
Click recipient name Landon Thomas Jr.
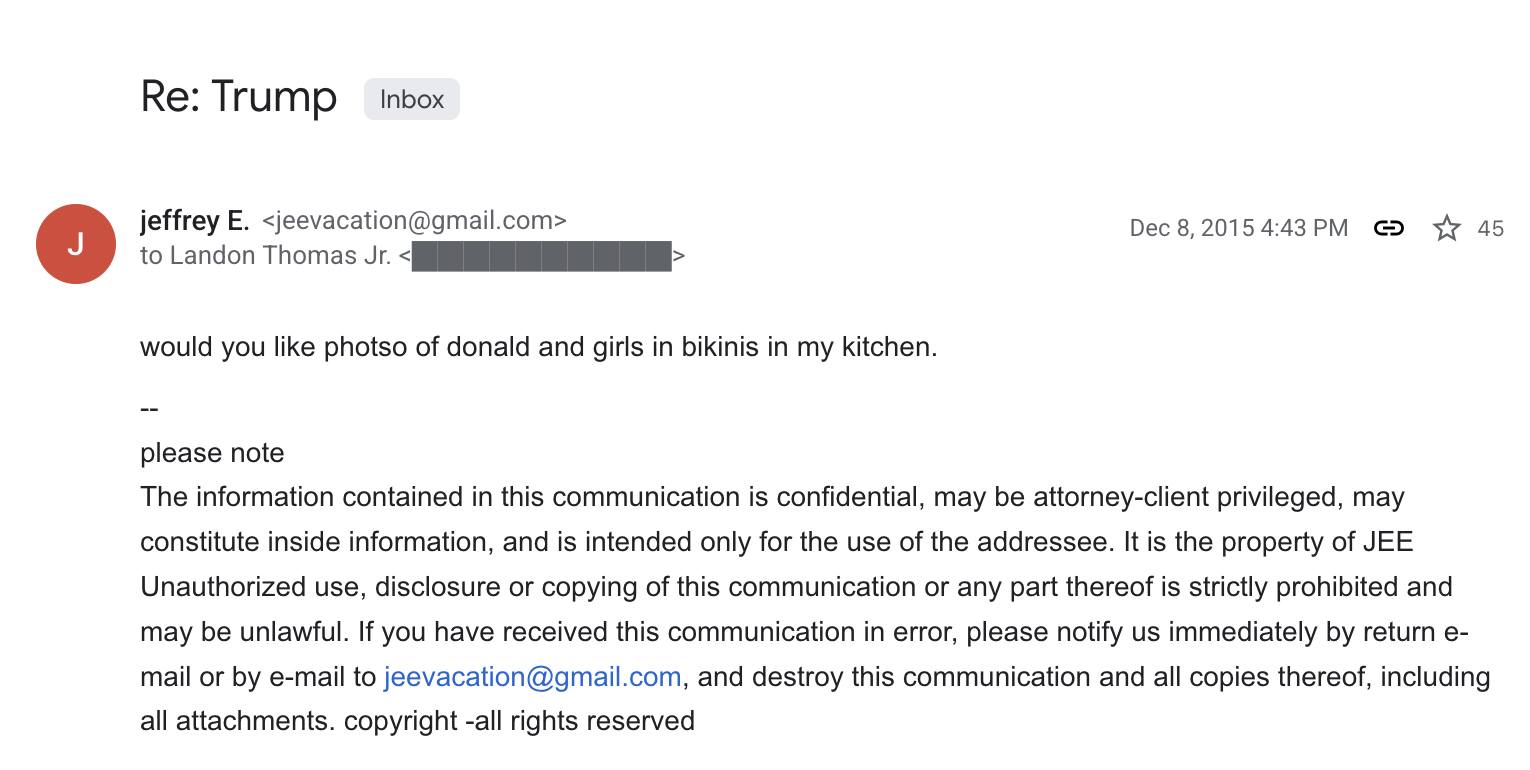point(280,255)
